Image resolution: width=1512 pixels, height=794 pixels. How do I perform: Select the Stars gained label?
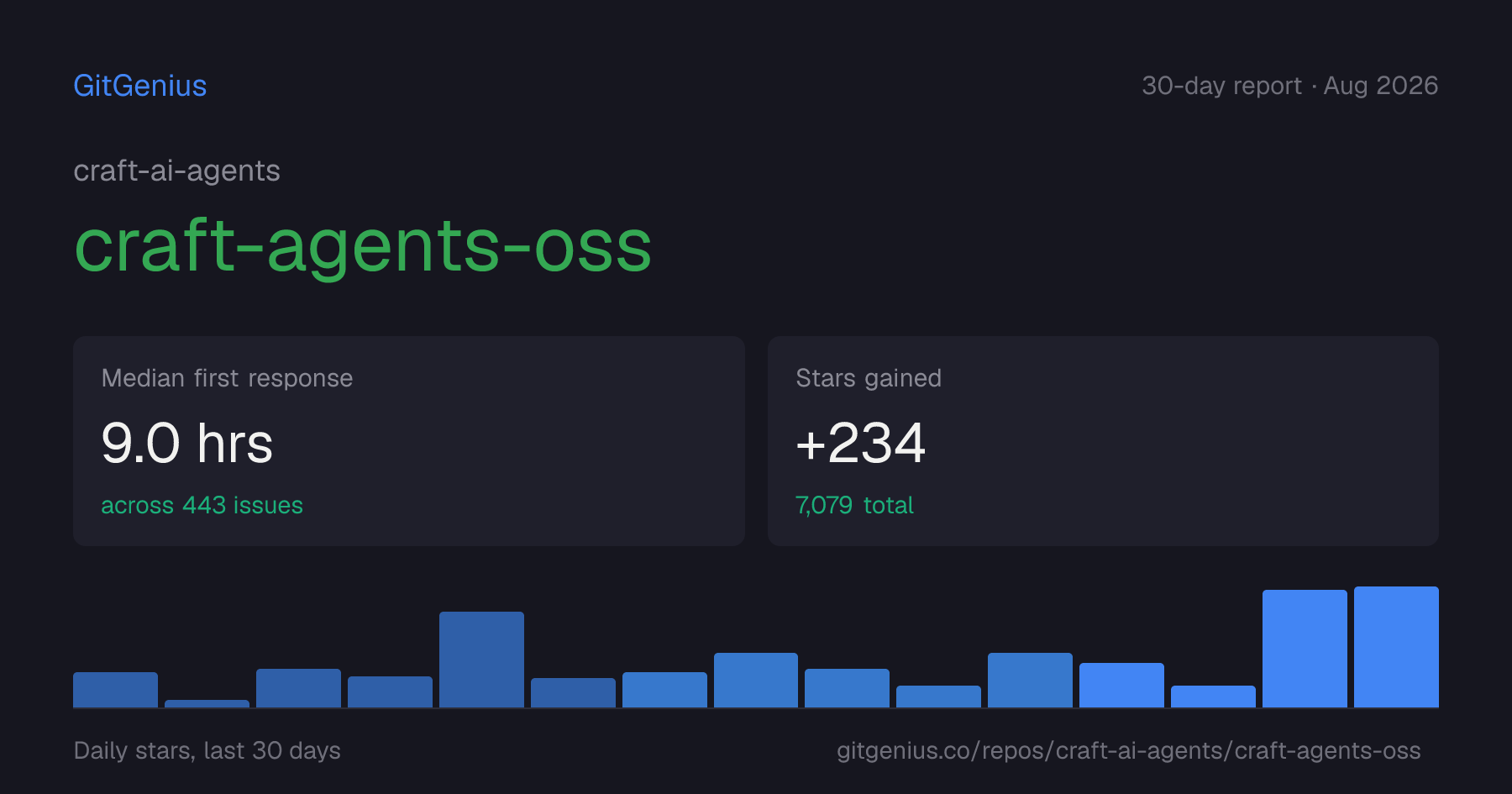coord(869,378)
